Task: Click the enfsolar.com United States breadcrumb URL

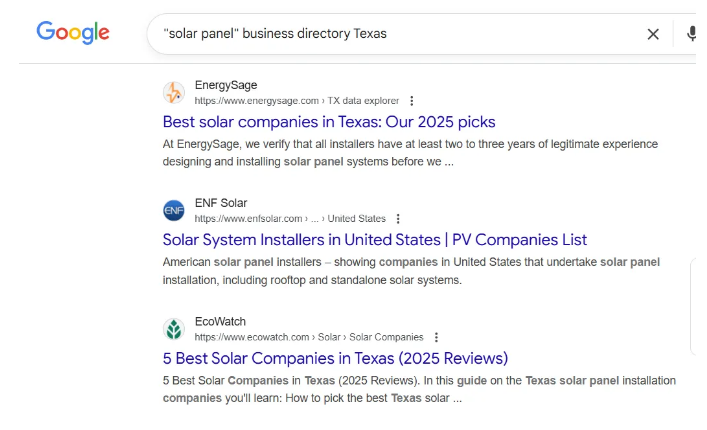Action: (x=289, y=219)
